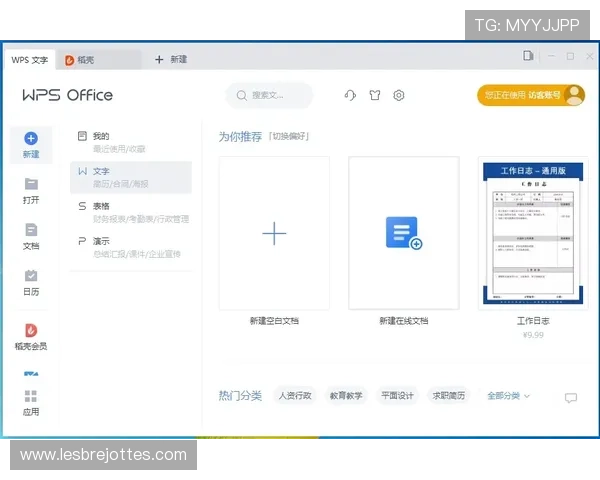Click the 求职简历 category button

pos(448,395)
